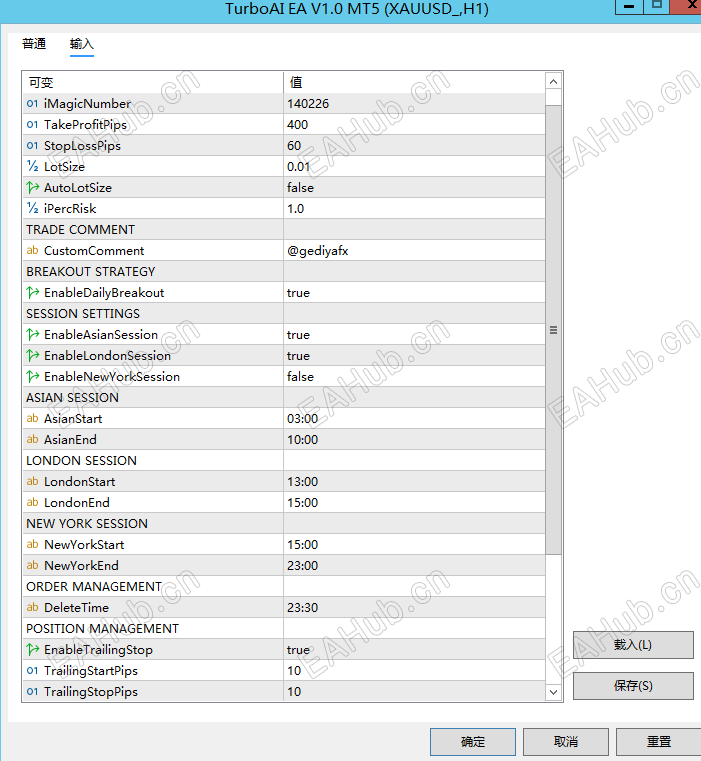The width and height of the screenshot is (701, 761).
Task: Minimize the TurboAI EA dialog window
Action: [x=629, y=7]
